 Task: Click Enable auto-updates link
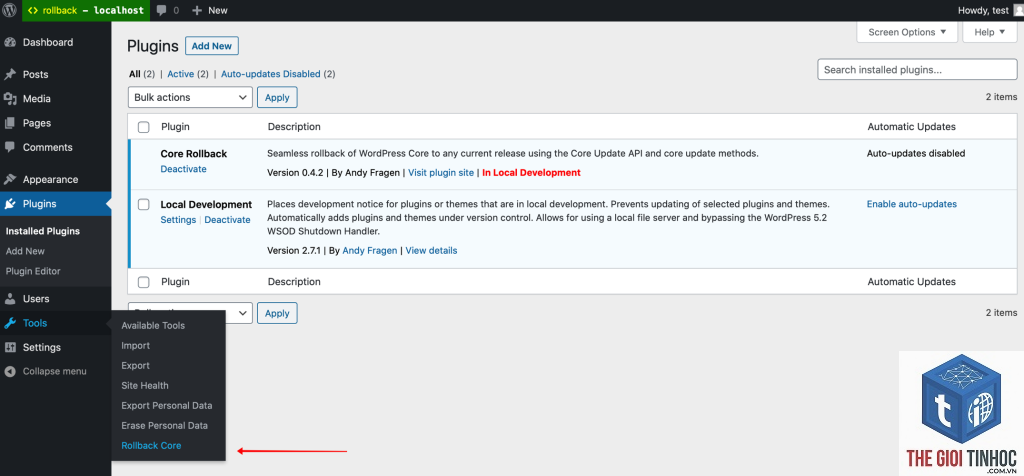point(912,204)
